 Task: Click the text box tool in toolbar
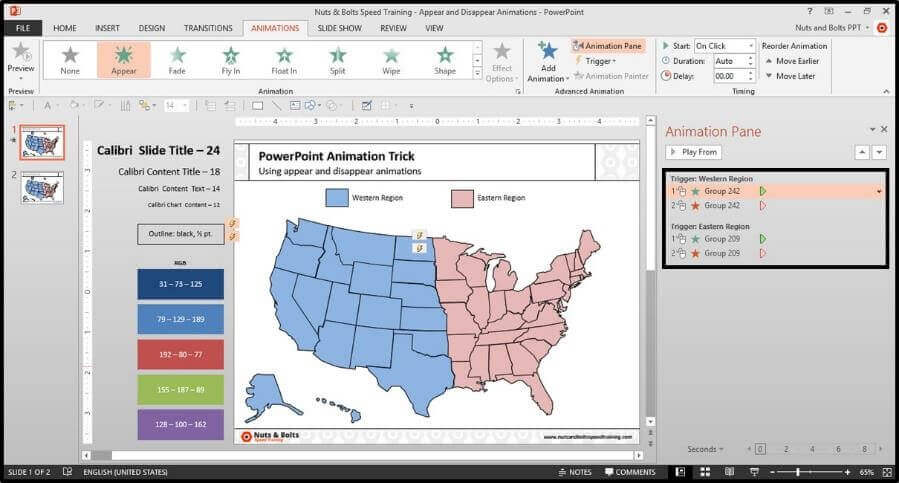(x=295, y=106)
